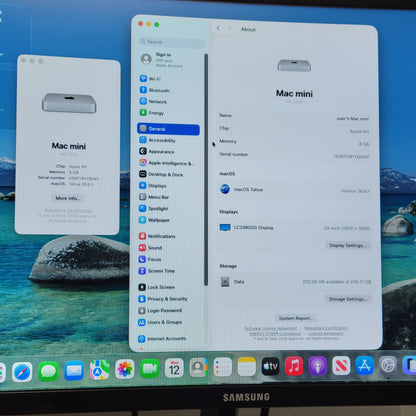Click the computer name value
The width and height of the screenshot is (416, 416).
pyautogui.click(x=352, y=119)
